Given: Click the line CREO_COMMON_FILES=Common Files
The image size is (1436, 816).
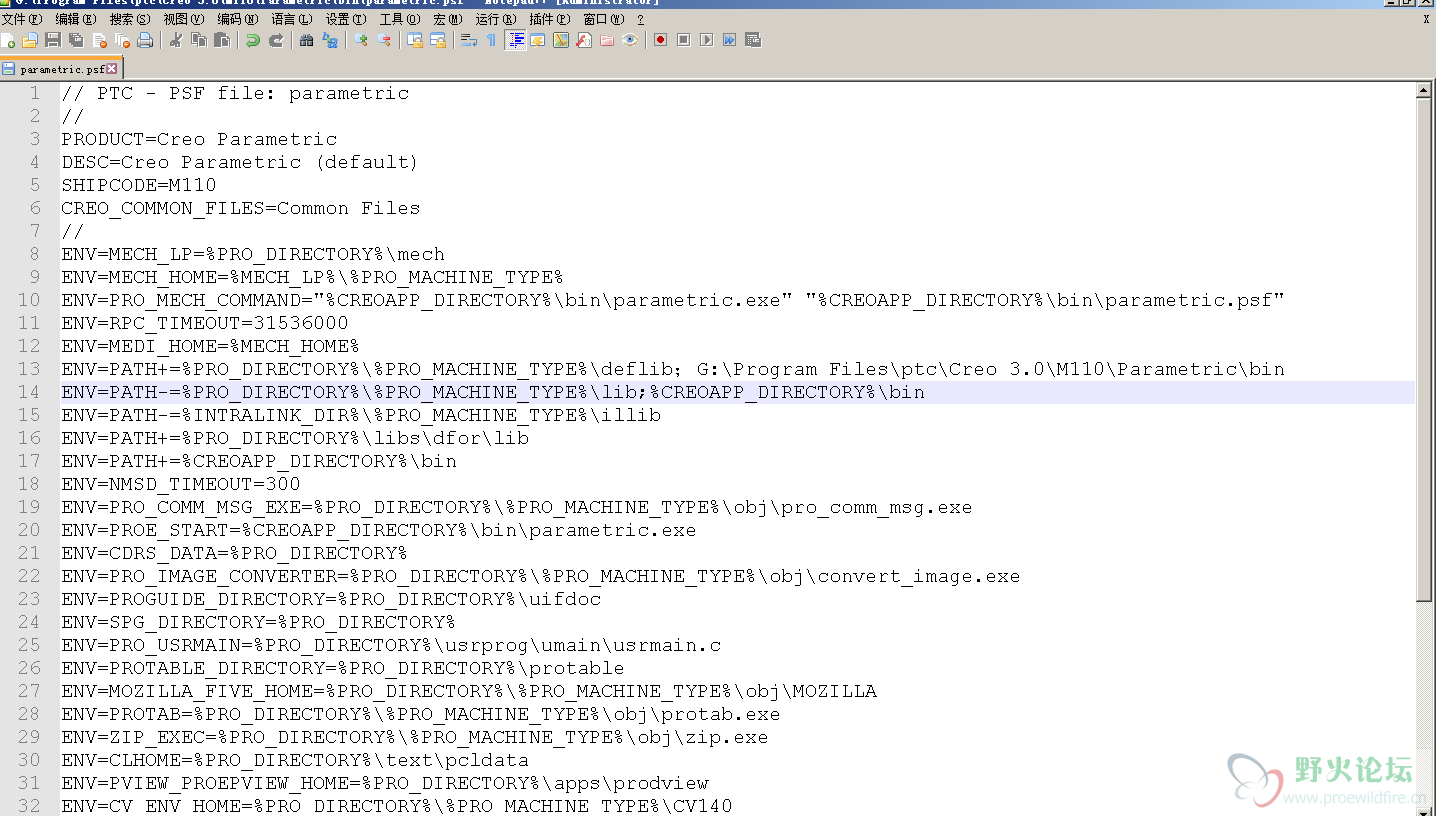Looking at the screenshot, I should coord(240,208).
